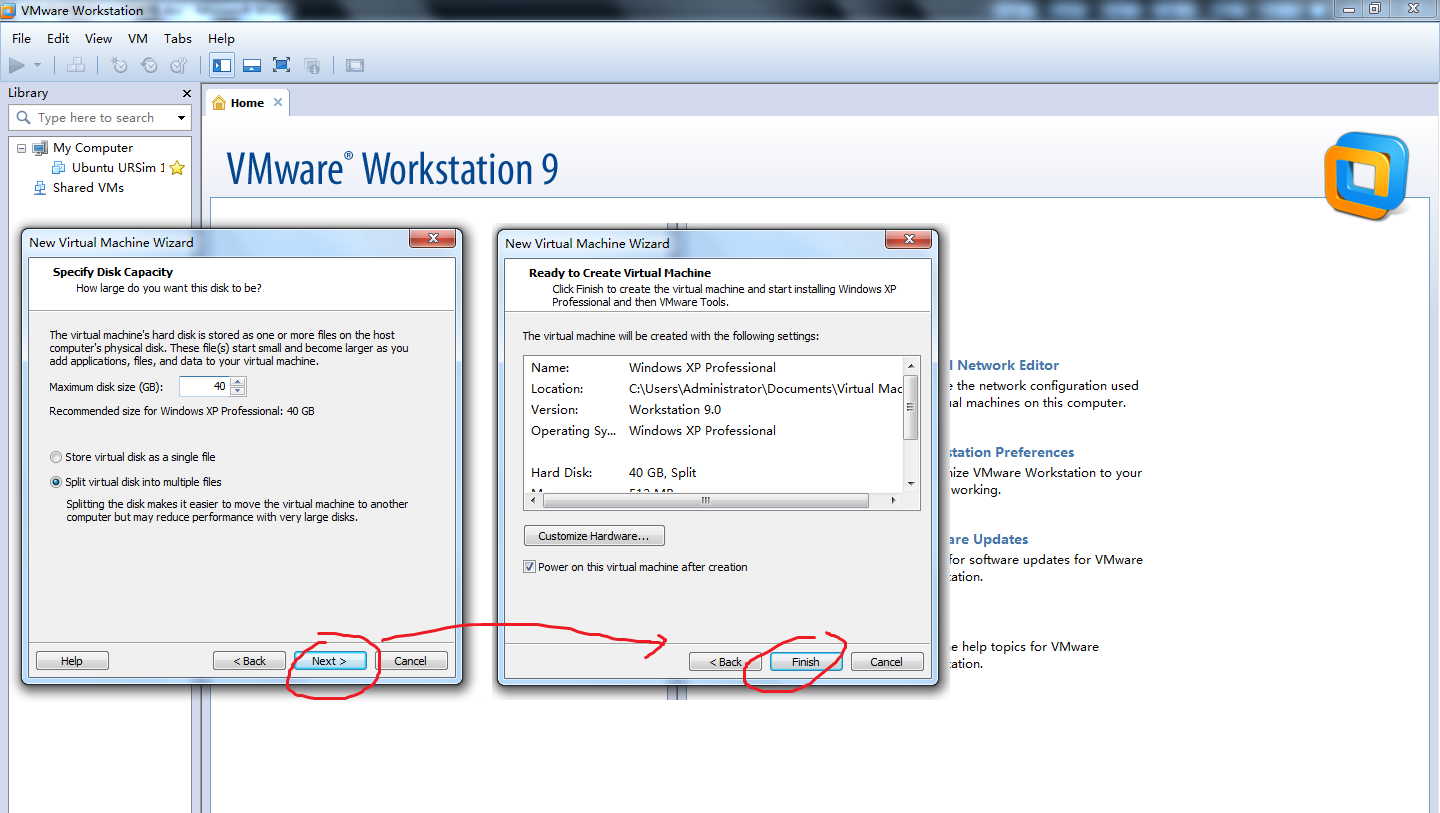Image resolution: width=1440 pixels, height=813 pixels.
Task: Click the settings list scroll up arrow
Action: (910, 365)
